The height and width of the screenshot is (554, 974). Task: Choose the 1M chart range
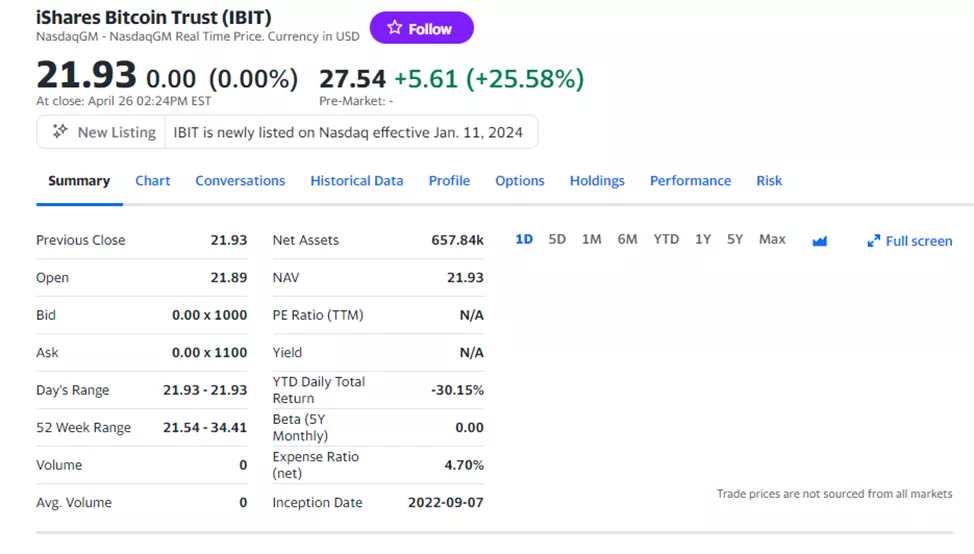click(x=591, y=239)
